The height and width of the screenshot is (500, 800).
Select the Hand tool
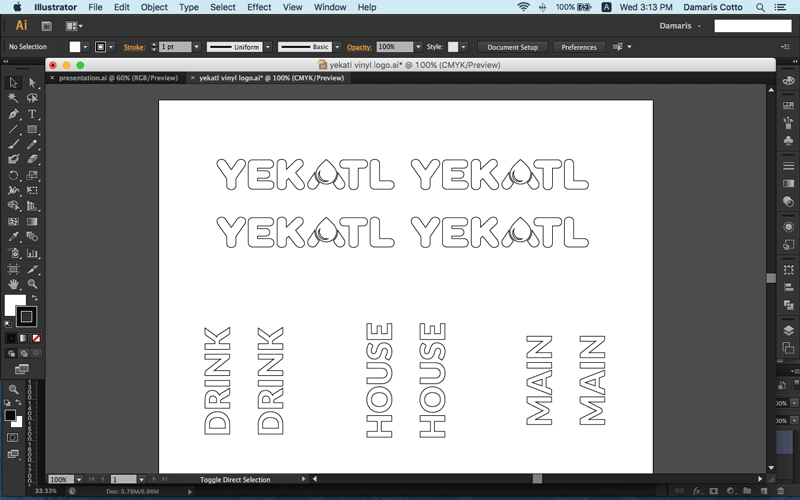coord(13,284)
